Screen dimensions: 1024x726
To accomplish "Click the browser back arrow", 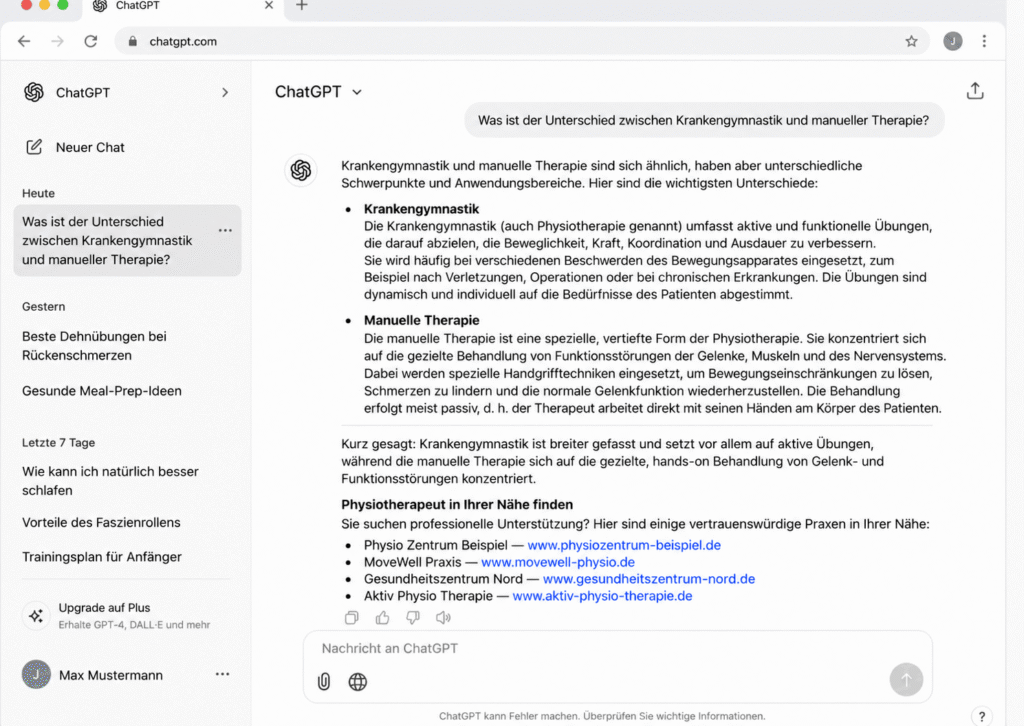I will click(x=24, y=41).
